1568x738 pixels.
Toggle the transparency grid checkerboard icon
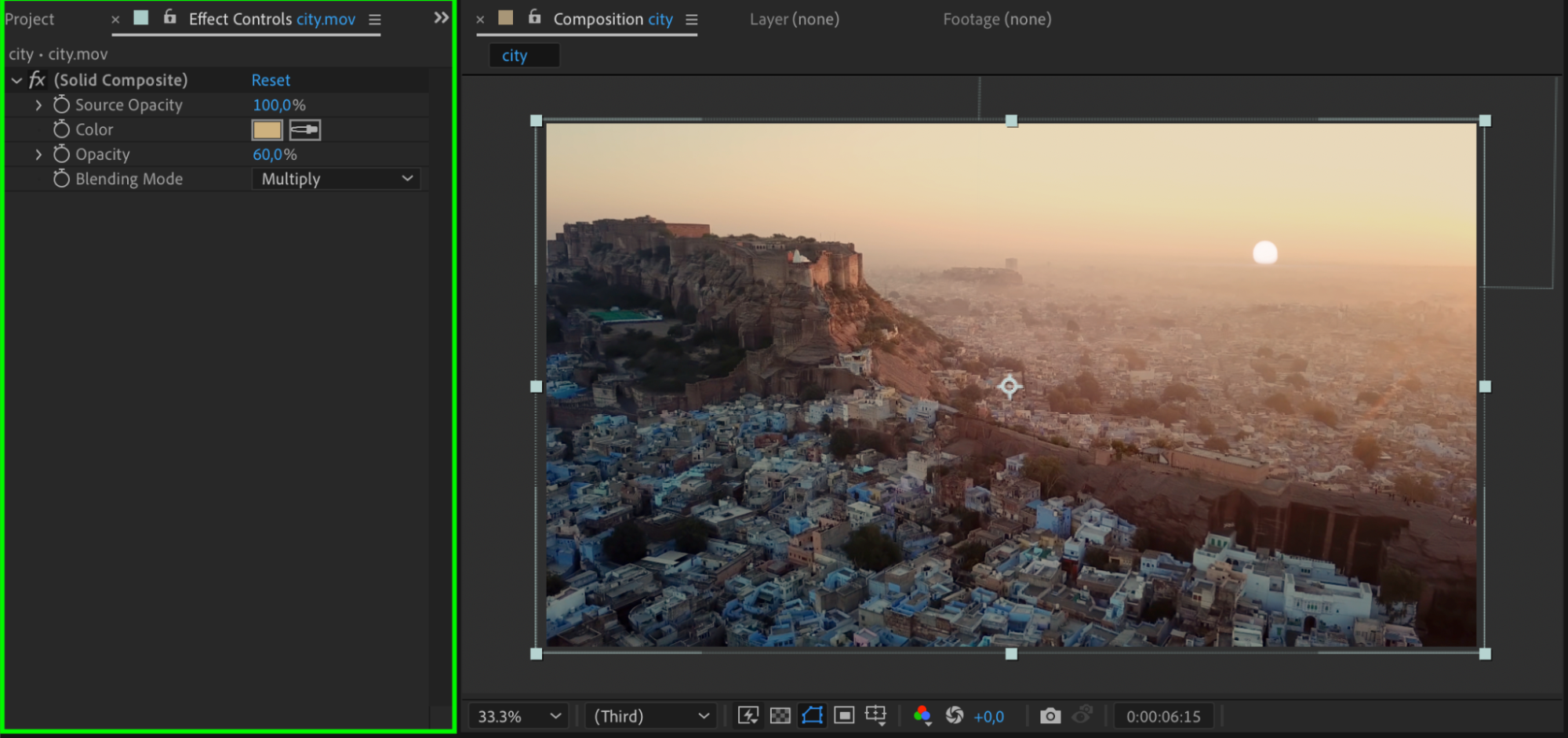click(x=780, y=715)
